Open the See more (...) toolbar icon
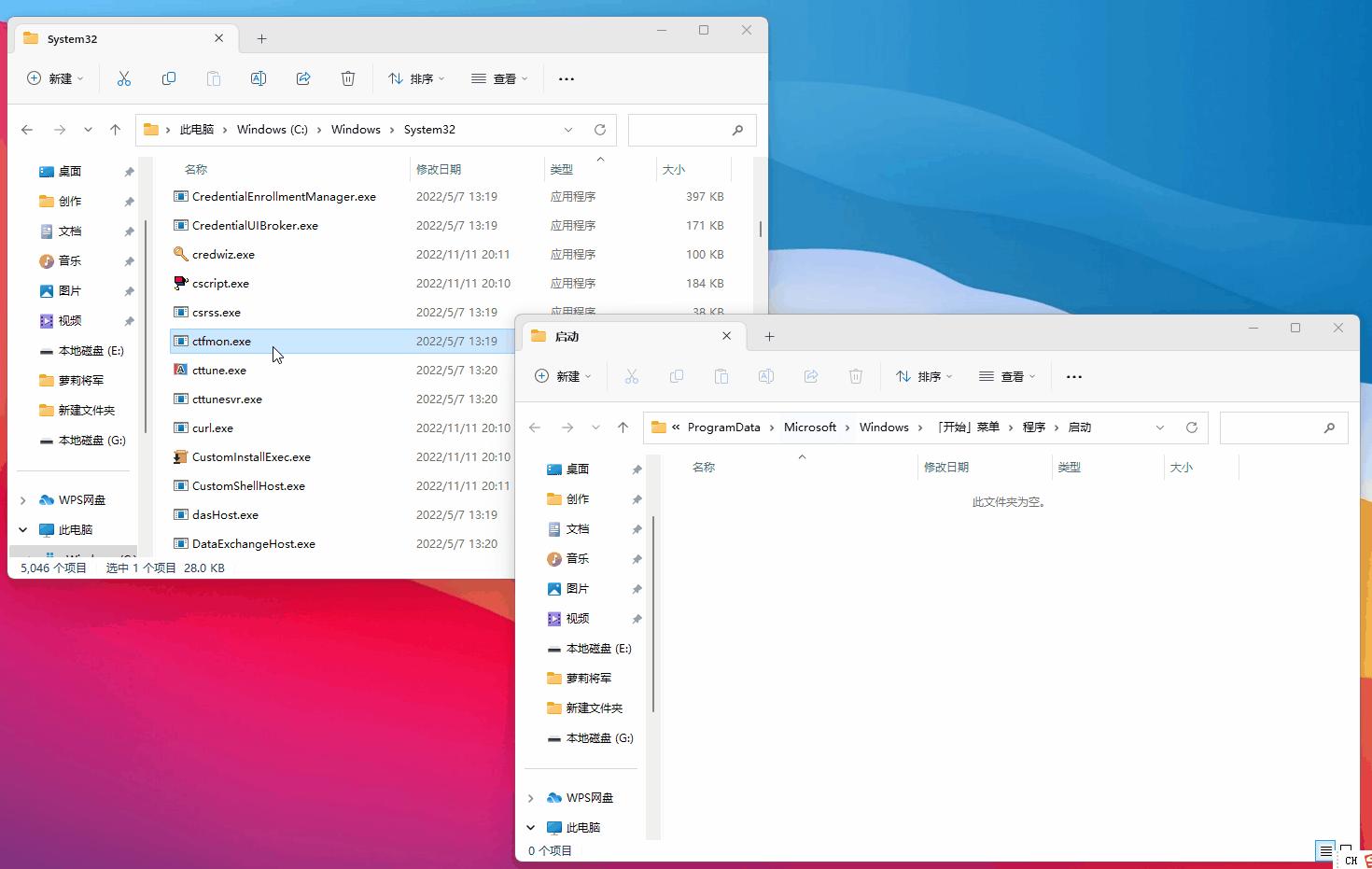The height and width of the screenshot is (869, 1372). [x=567, y=78]
